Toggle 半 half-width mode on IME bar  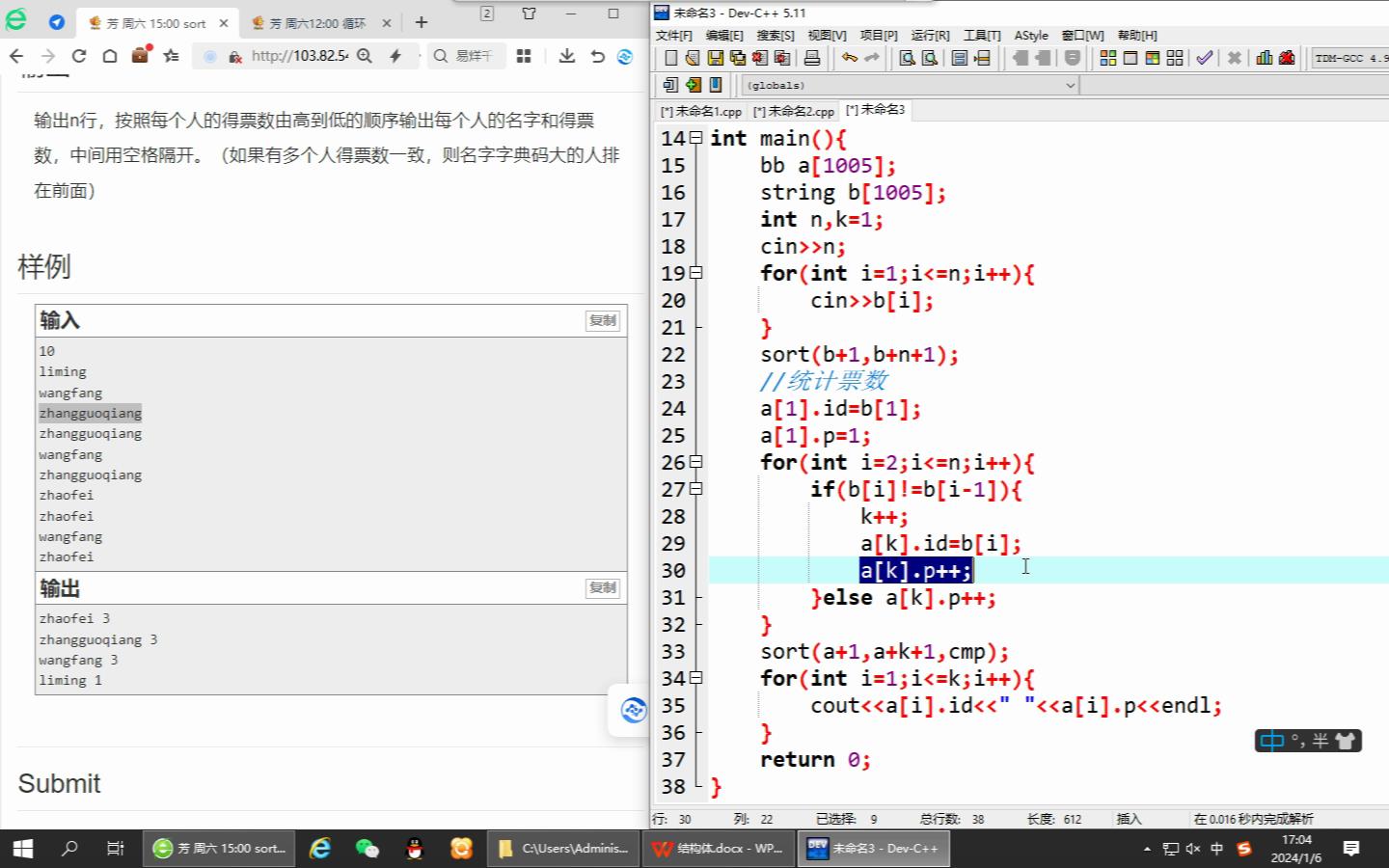tap(1321, 741)
